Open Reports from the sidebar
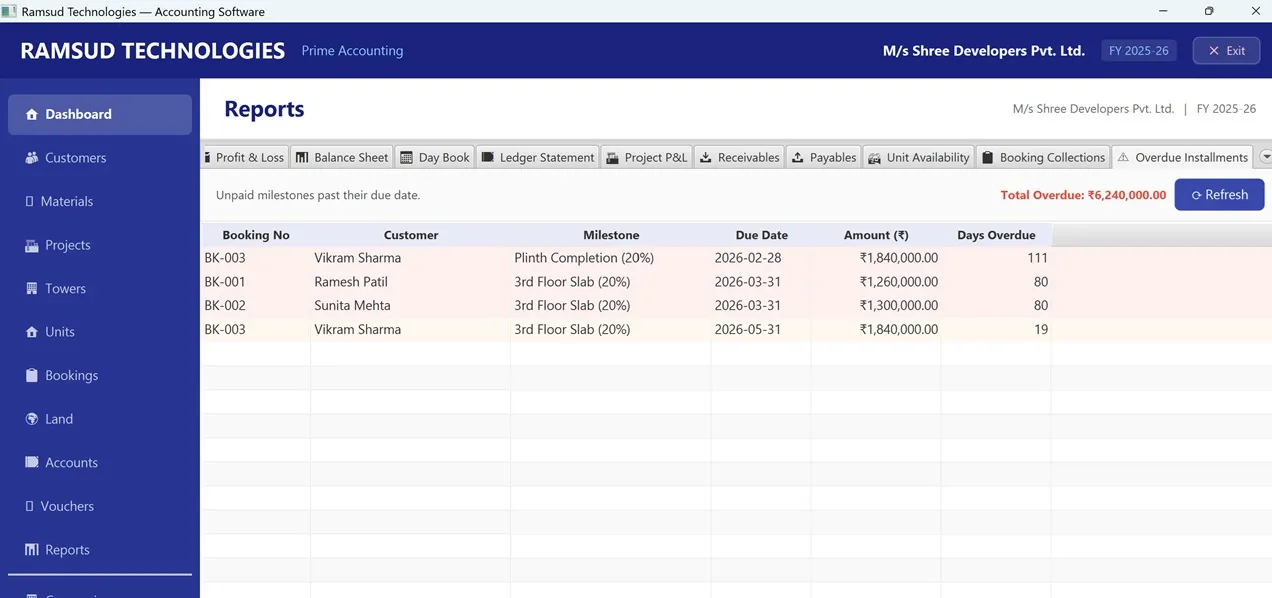 100,549
